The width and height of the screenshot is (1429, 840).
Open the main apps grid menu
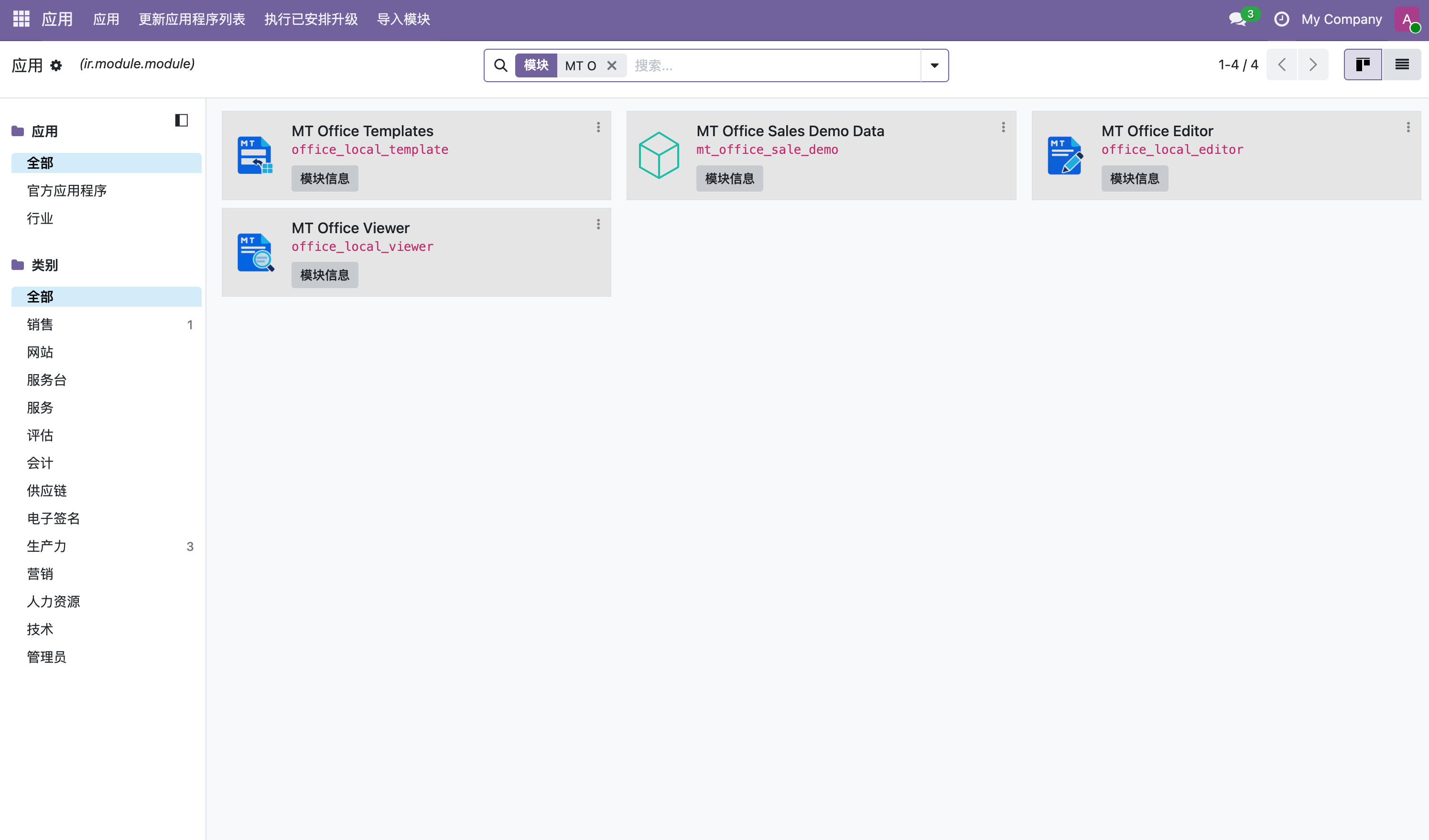pos(21,19)
